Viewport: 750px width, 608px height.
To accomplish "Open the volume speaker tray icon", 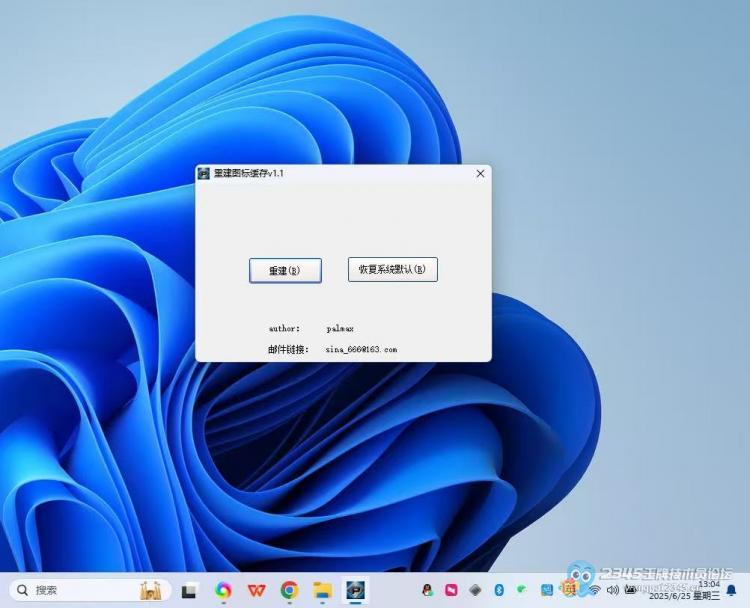I will 612,590.
